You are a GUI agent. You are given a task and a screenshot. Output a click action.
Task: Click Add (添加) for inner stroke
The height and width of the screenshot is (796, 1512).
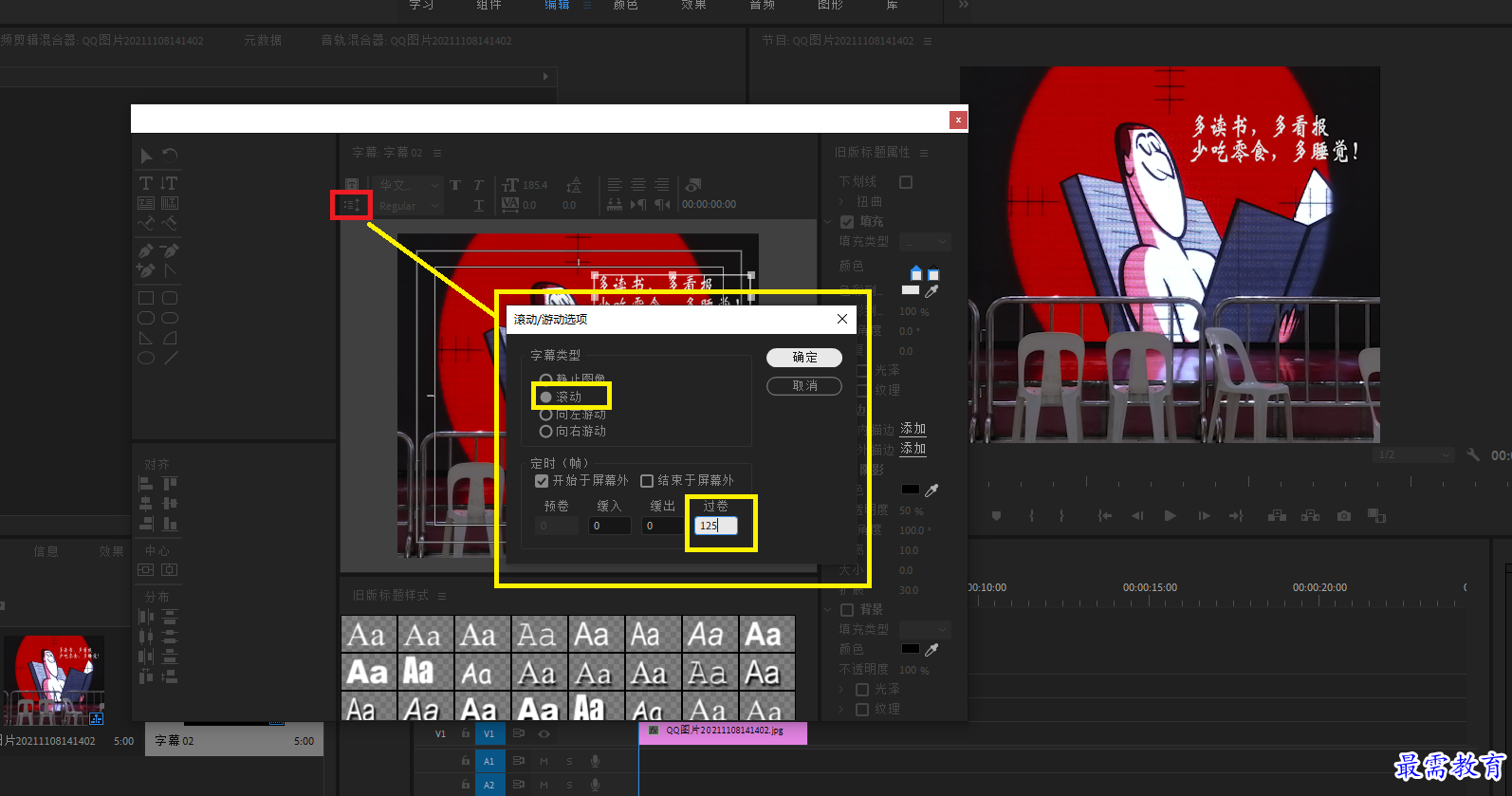[913, 429]
